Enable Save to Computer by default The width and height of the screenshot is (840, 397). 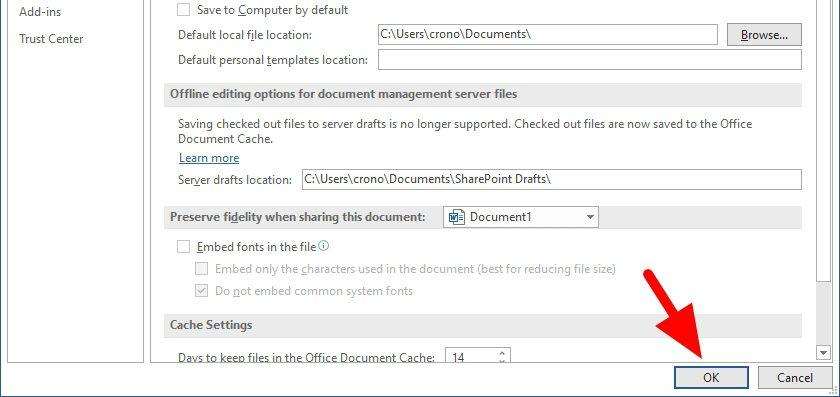(x=183, y=10)
